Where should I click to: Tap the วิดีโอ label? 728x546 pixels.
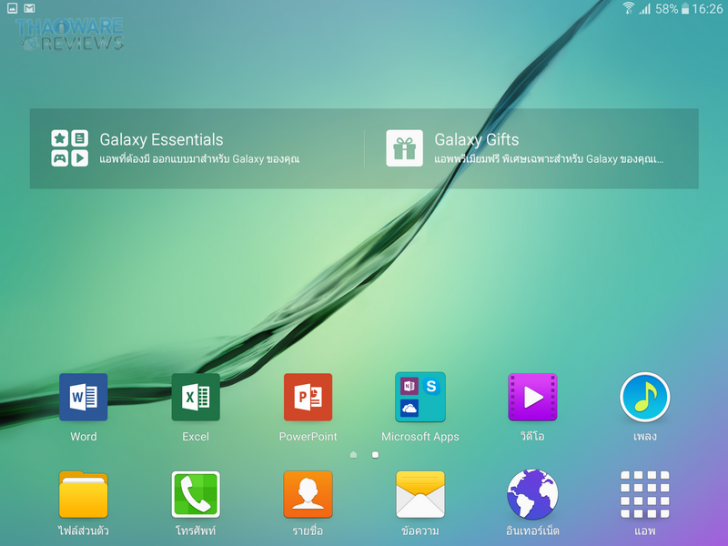click(533, 436)
